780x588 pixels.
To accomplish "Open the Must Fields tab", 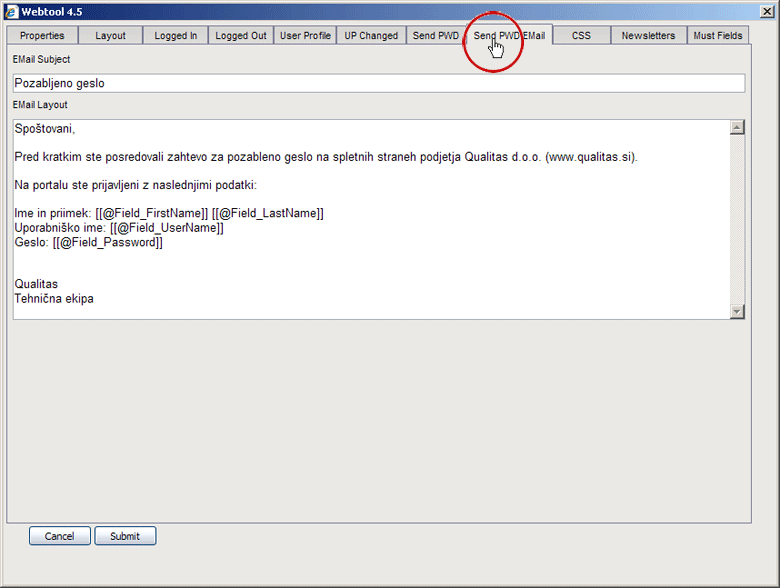I will click(x=718, y=35).
